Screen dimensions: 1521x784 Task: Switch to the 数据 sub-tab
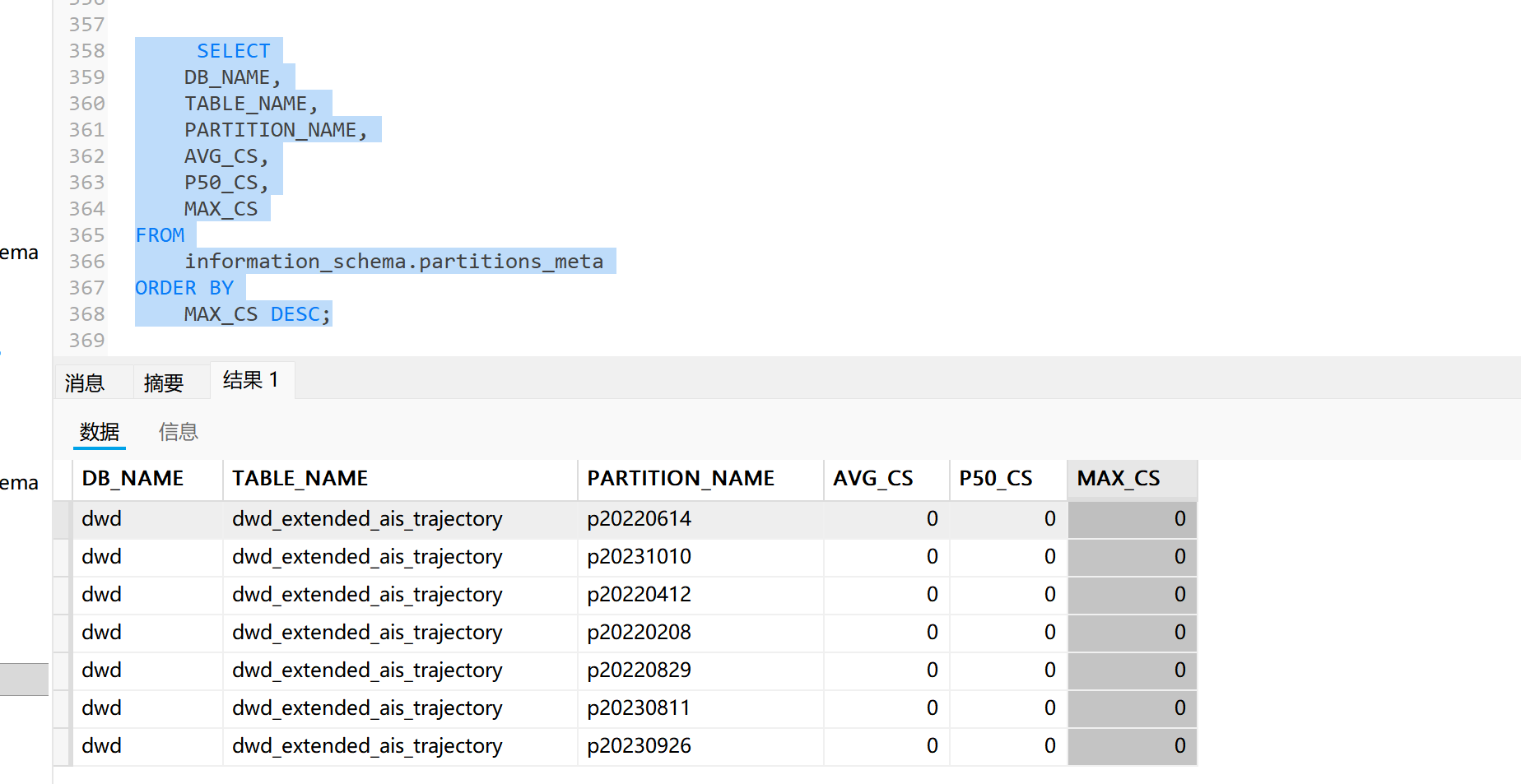pyautogui.click(x=99, y=432)
